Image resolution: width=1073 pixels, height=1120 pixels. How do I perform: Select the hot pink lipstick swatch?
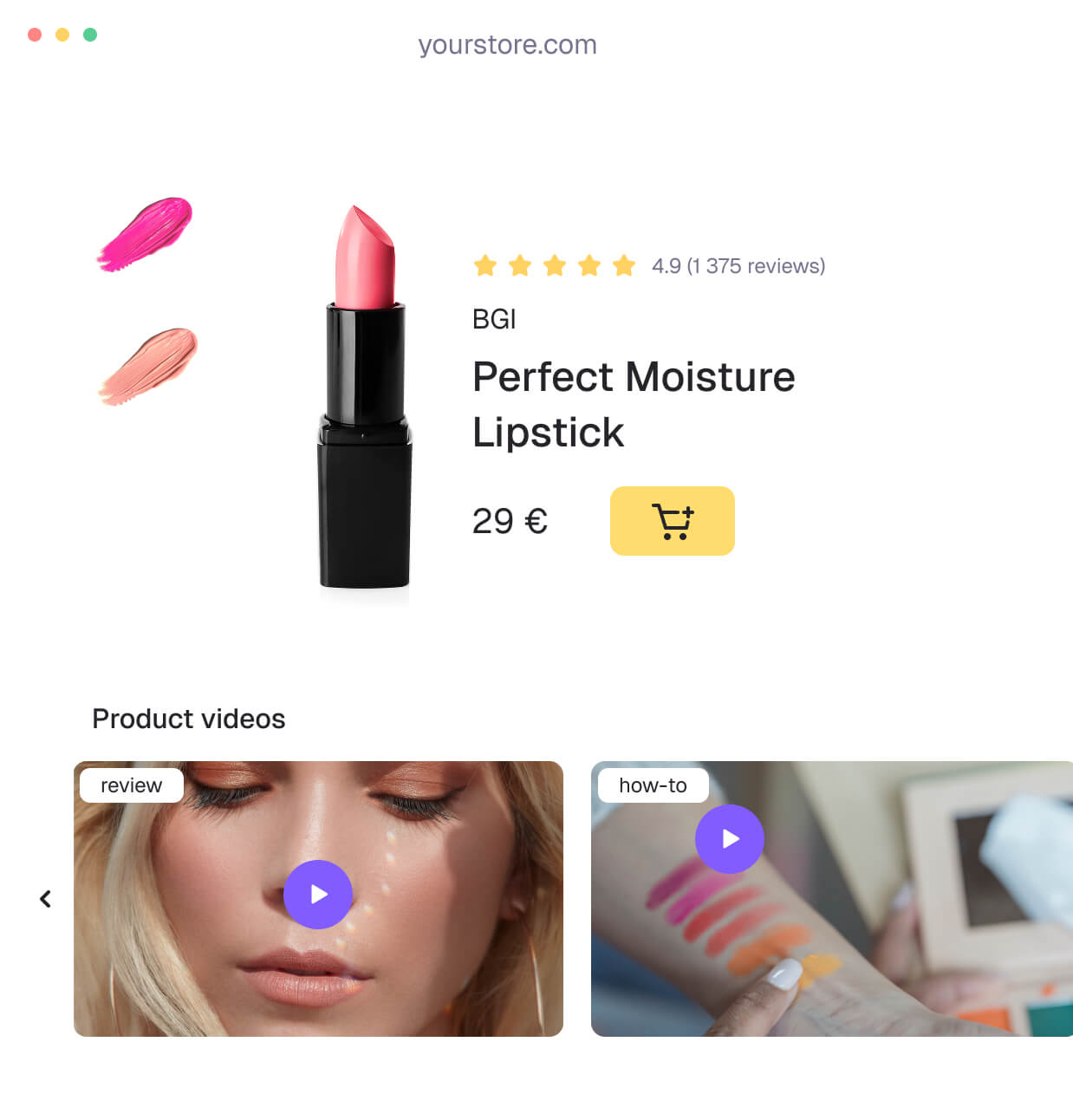pos(145,234)
